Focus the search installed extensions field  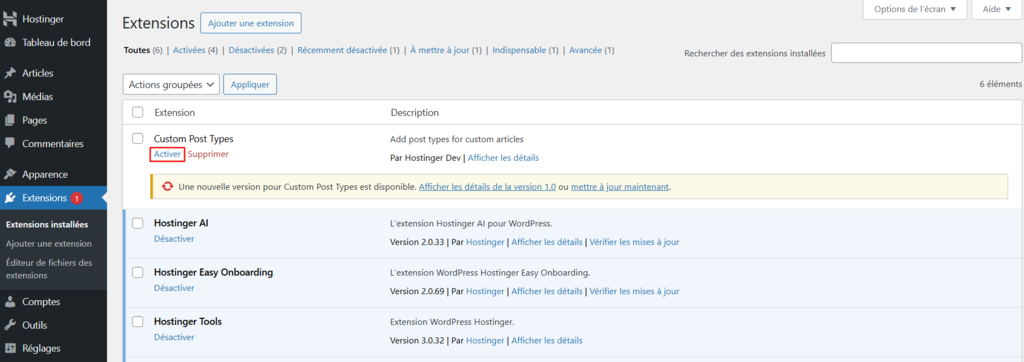[926, 54]
